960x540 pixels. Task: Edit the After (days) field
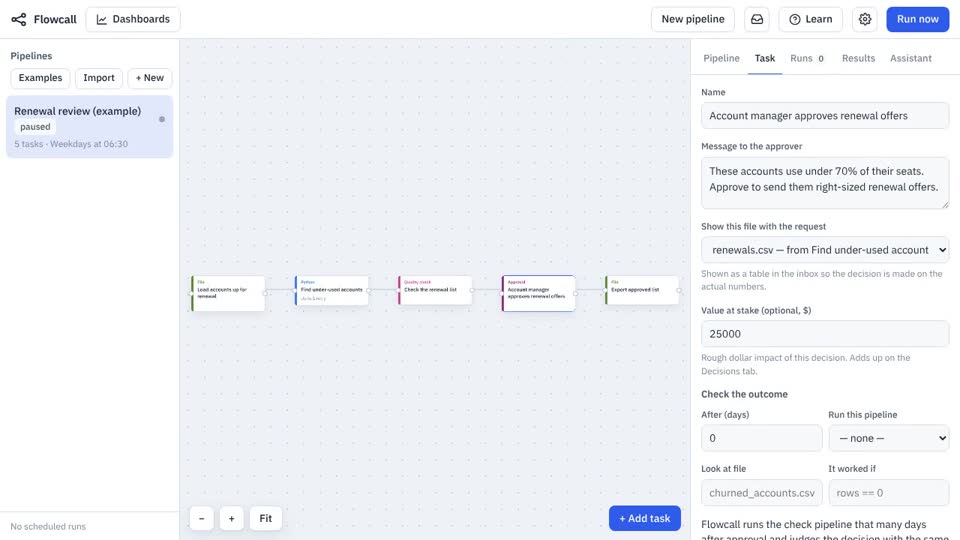761,438
